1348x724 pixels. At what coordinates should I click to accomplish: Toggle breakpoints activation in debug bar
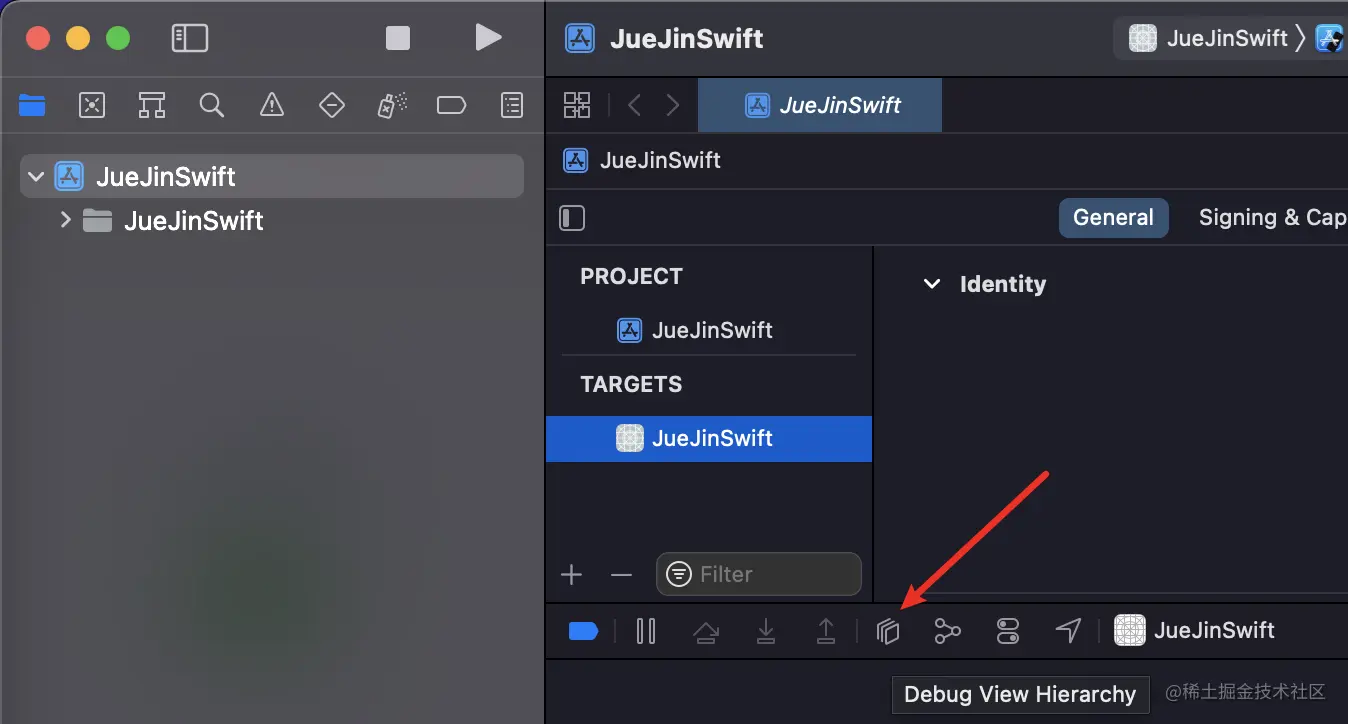click(x=584, y=631)
